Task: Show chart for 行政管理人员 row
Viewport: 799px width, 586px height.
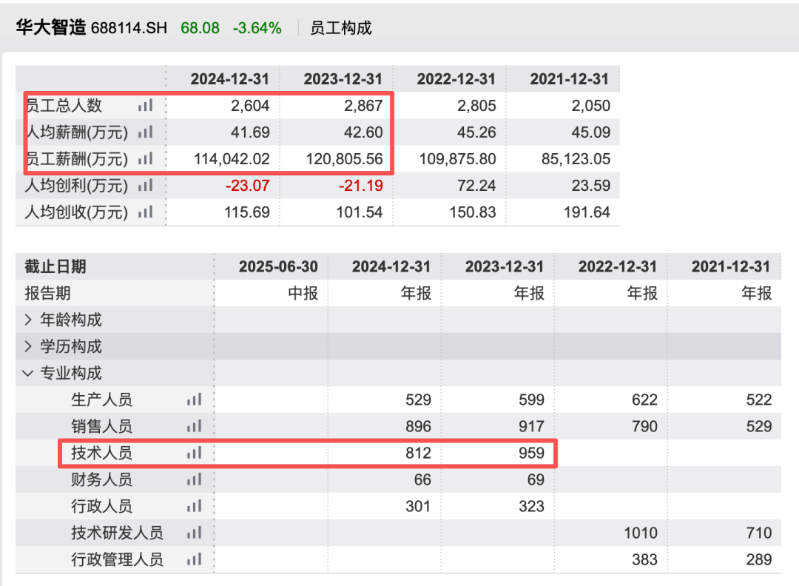Action: pyautogui.click(x=194, y=560)
